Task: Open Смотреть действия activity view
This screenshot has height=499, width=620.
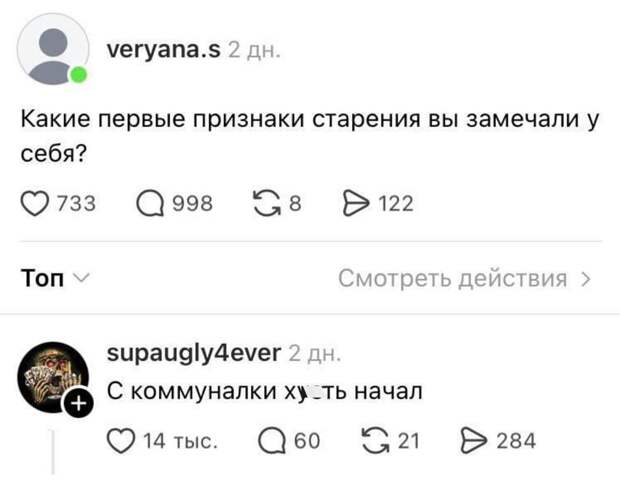Action: click(465, 278)
